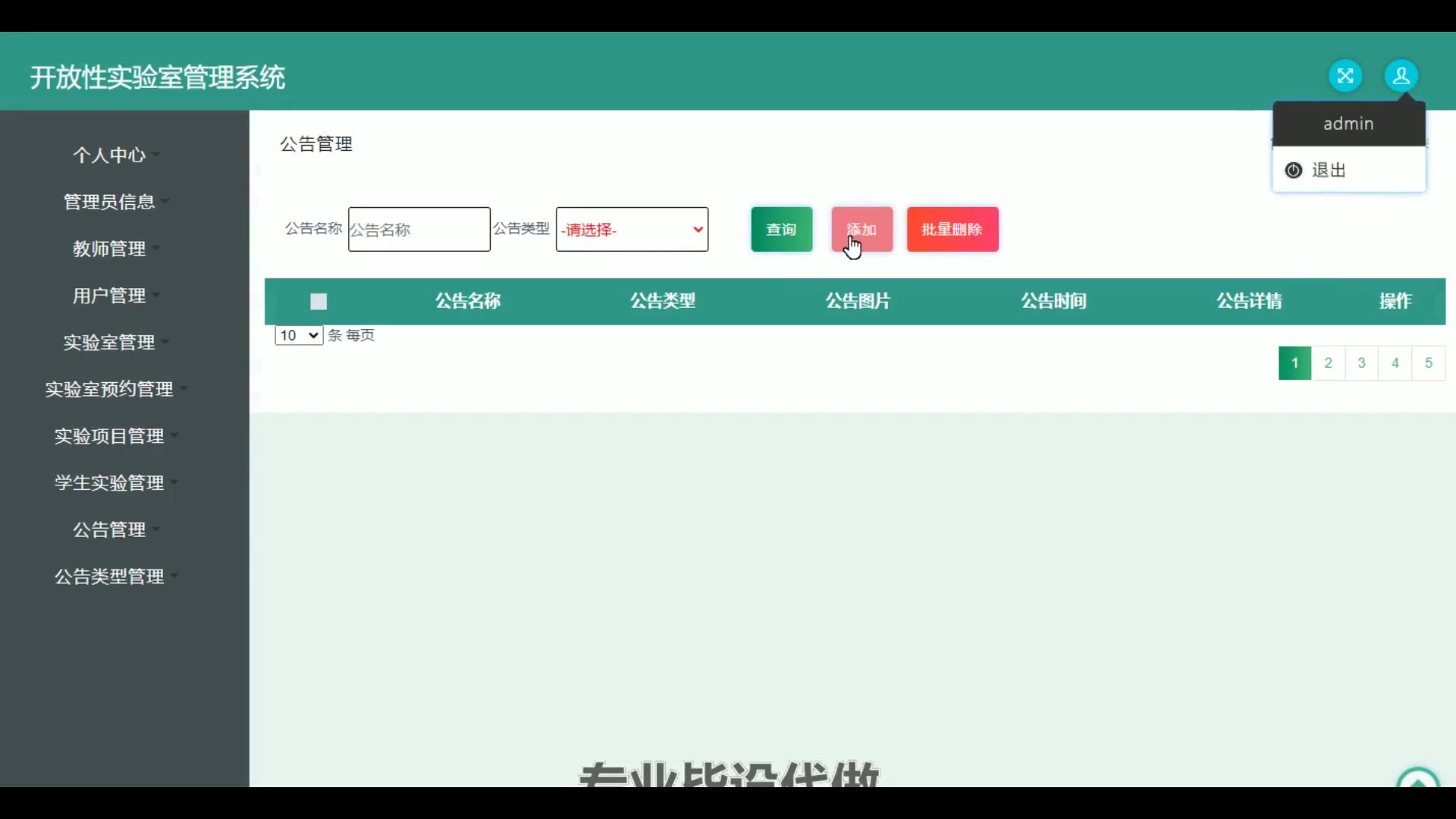This screenshot has width=1456, height=819.
Task: Go to pagination page 4
Action: point(1395,362)
